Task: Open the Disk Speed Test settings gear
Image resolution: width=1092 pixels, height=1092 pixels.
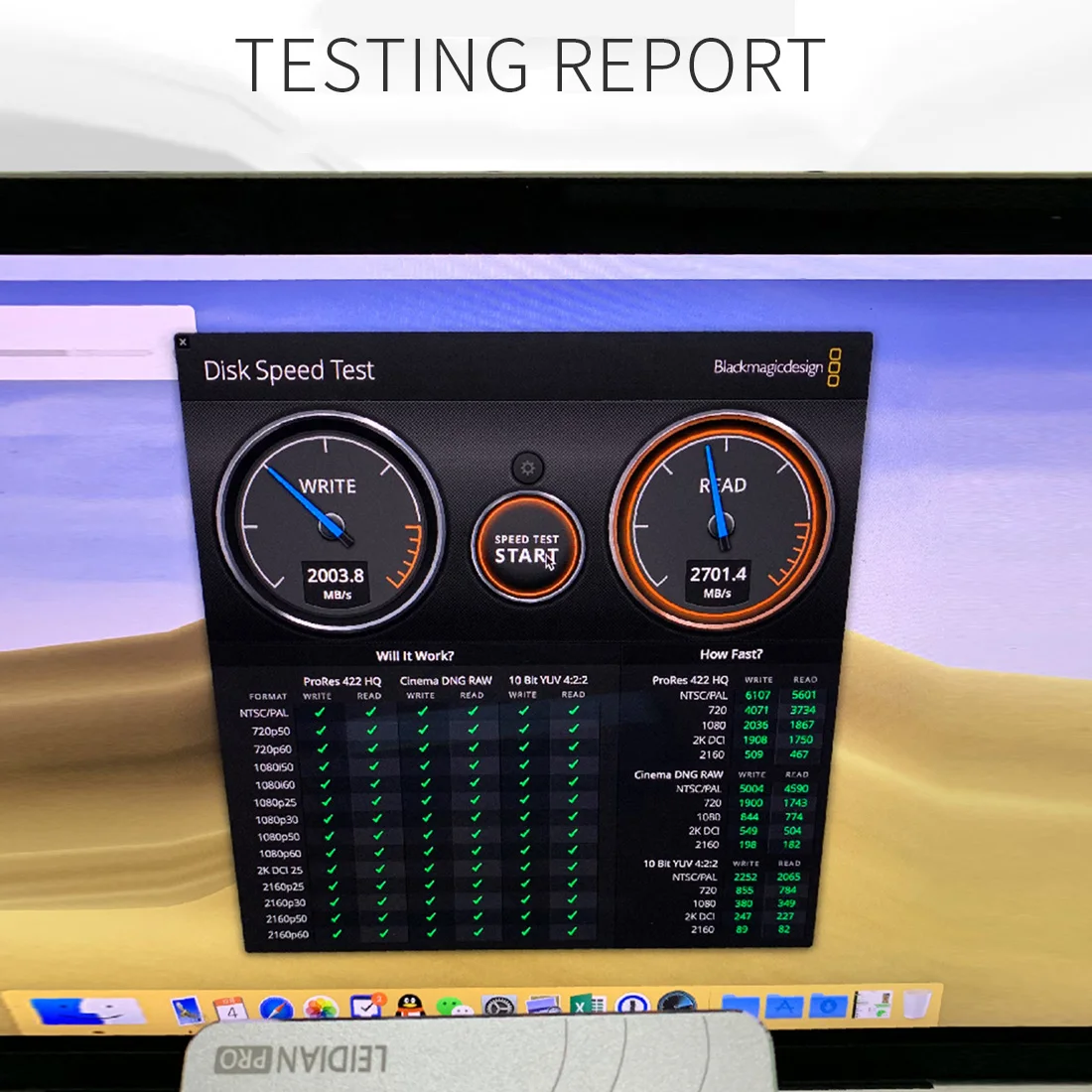Action: (528, 468)
